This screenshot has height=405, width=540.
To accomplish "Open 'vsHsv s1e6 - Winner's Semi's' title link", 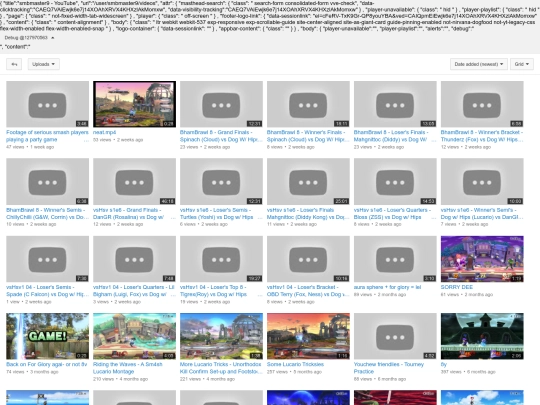I will coord(482,213).
